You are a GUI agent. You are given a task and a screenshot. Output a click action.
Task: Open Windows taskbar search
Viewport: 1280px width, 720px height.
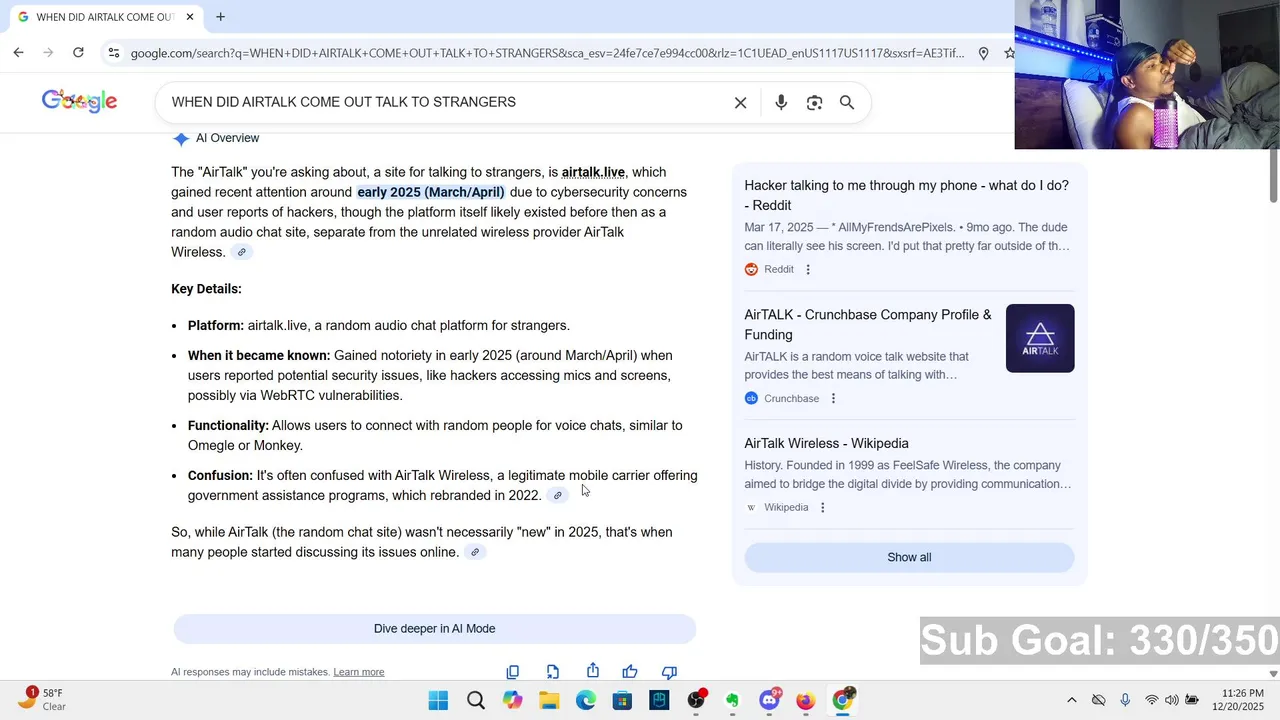click(x=476, y=700)
